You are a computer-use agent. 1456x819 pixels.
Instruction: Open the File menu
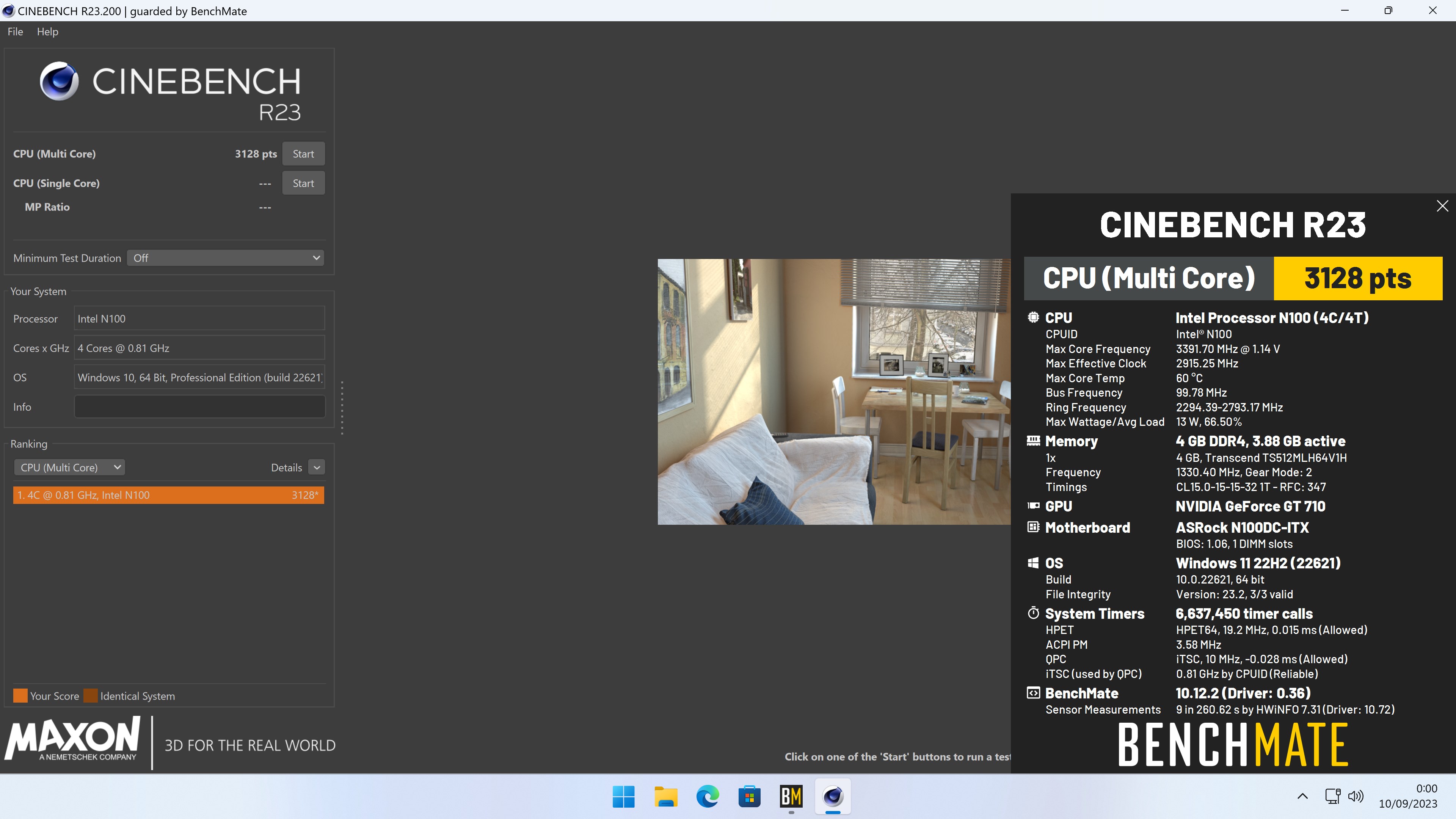(x=15, y=31)
